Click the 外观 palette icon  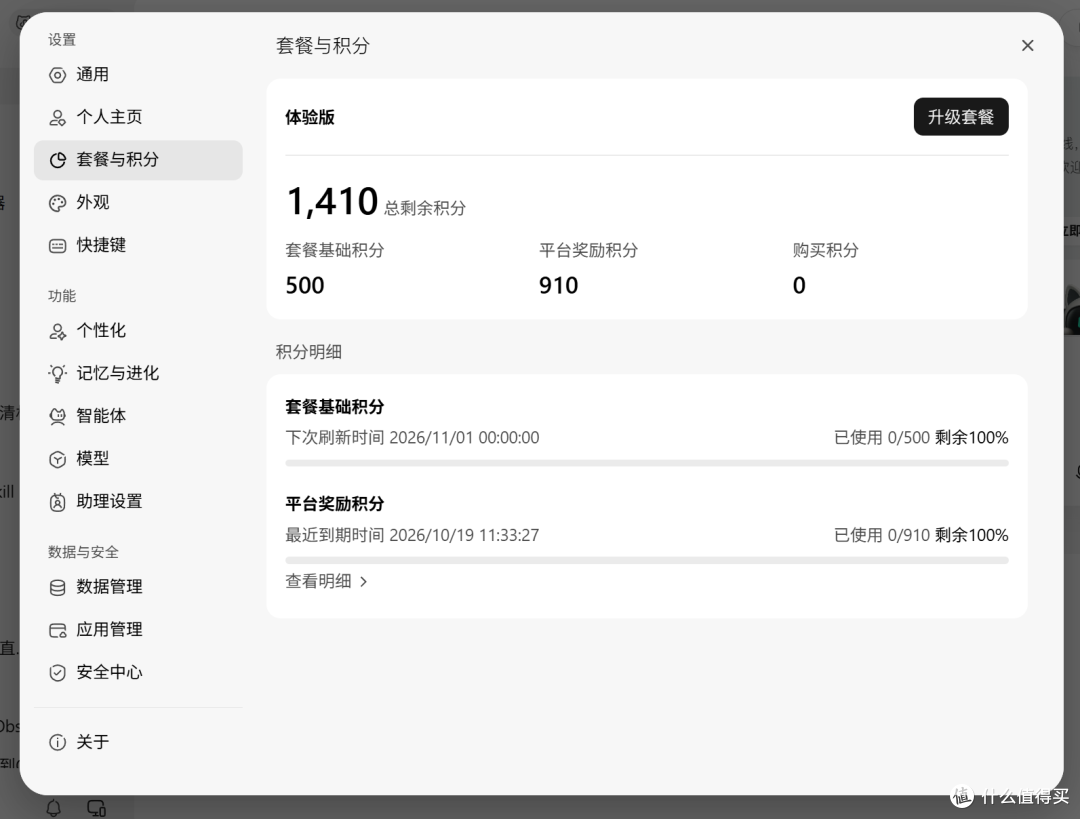[58, 203]
